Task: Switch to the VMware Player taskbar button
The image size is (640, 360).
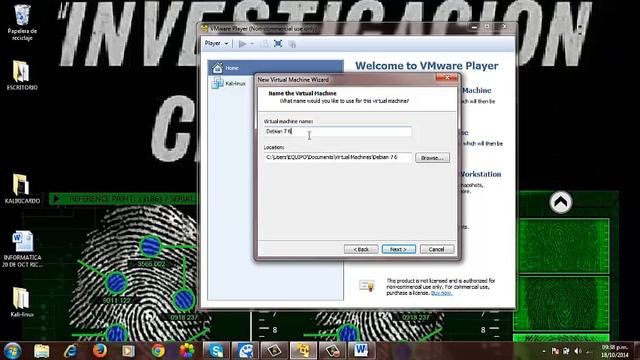Action: click(x=303, y=351)
